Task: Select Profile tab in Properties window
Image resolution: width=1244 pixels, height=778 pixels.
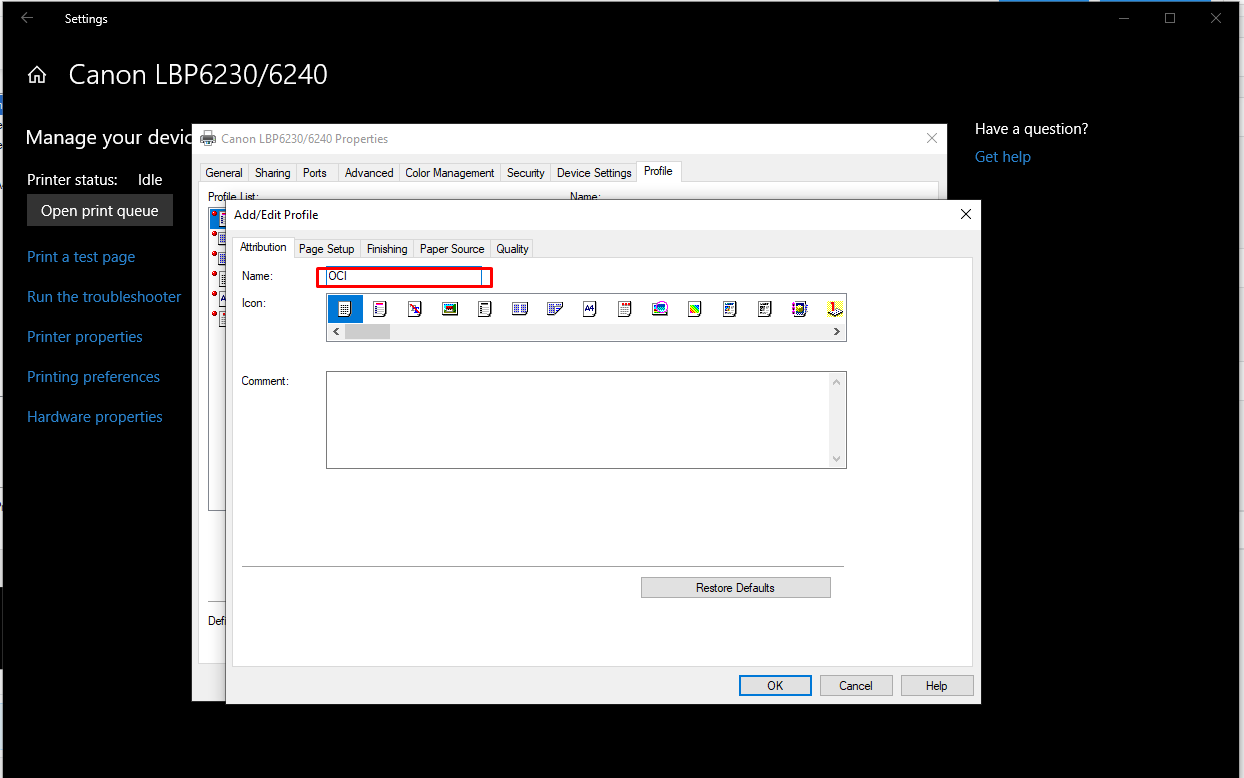Action: pyautogui.click(x=658, y=171)
